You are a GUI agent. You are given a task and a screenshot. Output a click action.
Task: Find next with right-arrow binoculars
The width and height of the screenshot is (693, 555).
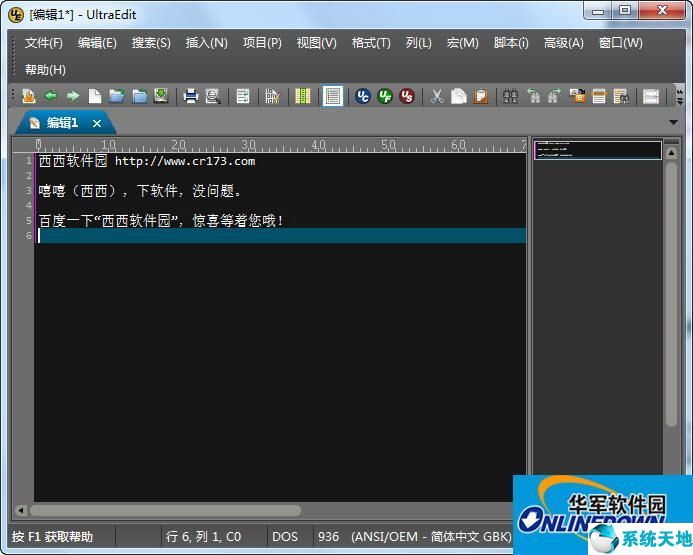coord(554,96)
